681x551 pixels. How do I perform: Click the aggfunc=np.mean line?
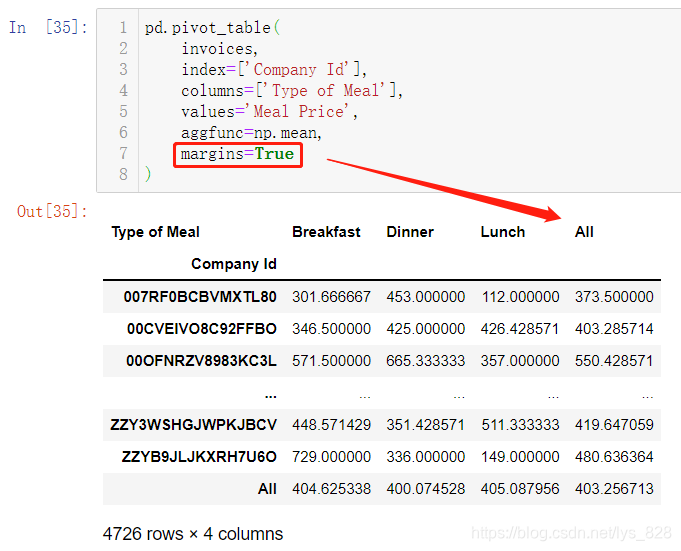[251, 133]
